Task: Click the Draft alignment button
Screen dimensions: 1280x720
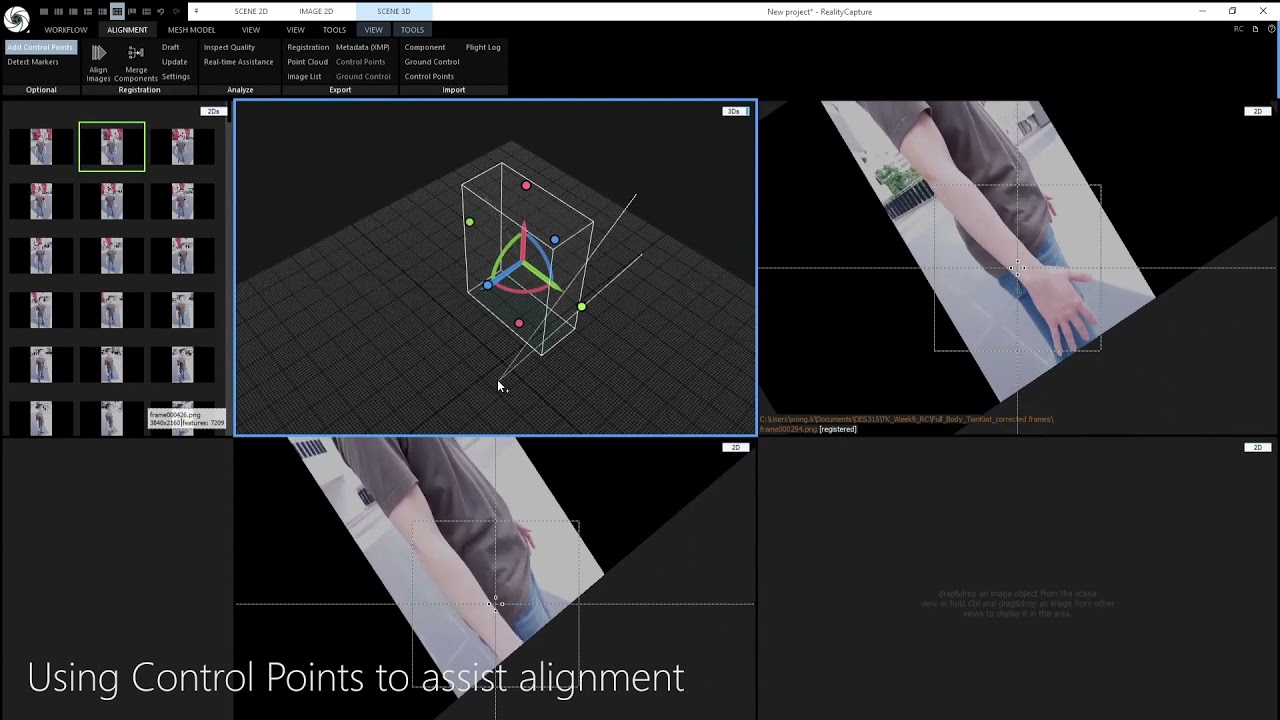Action: coord(171,47)
